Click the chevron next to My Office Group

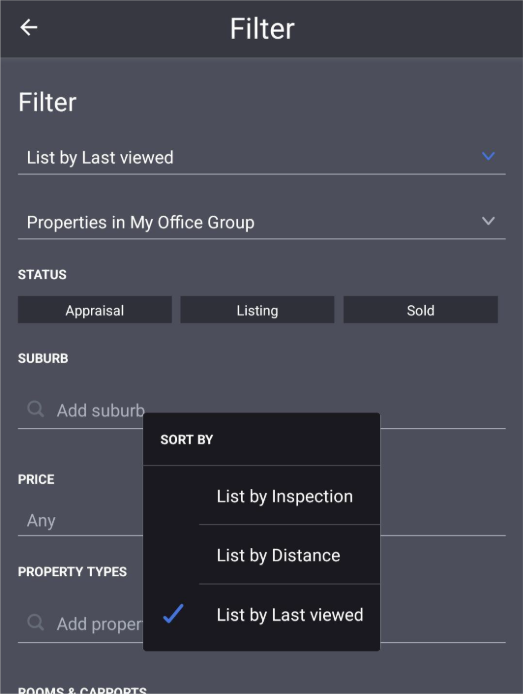488,221
